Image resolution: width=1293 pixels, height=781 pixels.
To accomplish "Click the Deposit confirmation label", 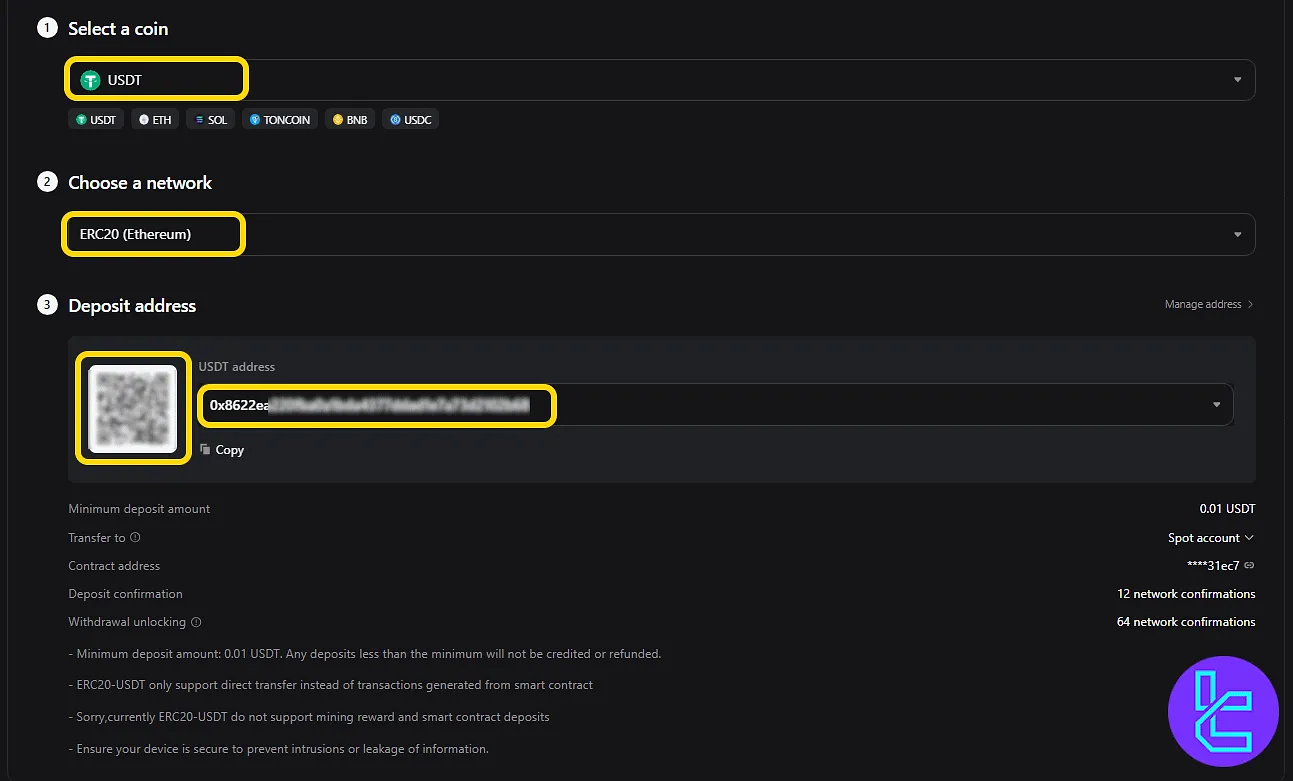I will [x=125, y=594].
